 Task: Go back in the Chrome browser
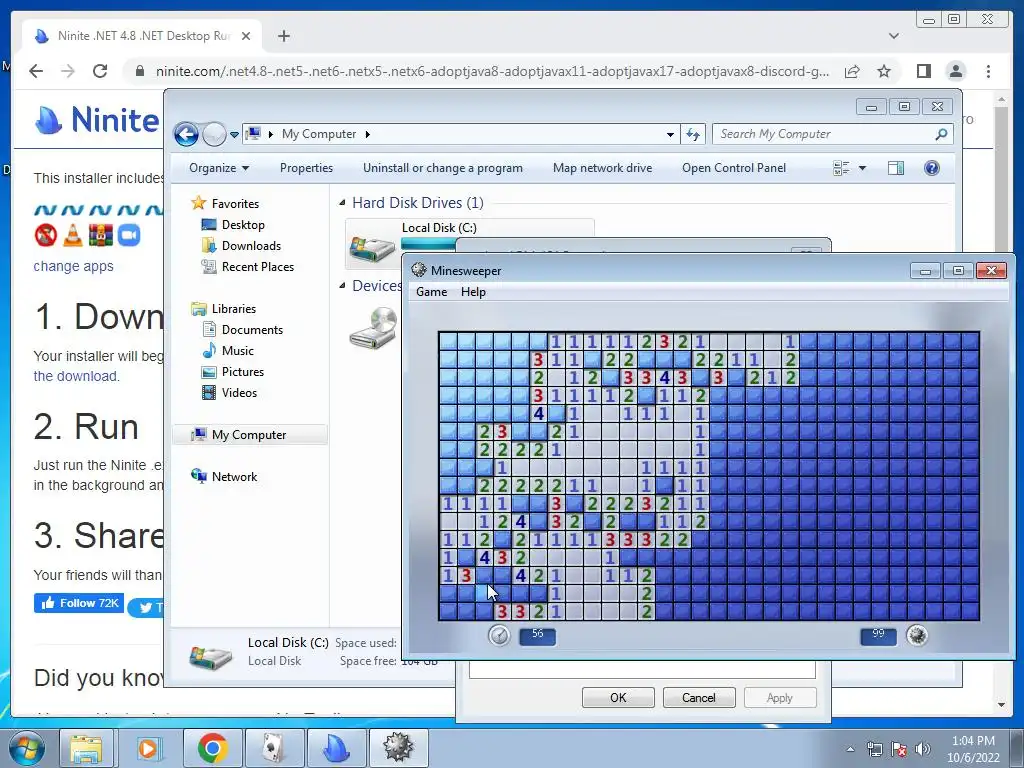pos(36,71)
